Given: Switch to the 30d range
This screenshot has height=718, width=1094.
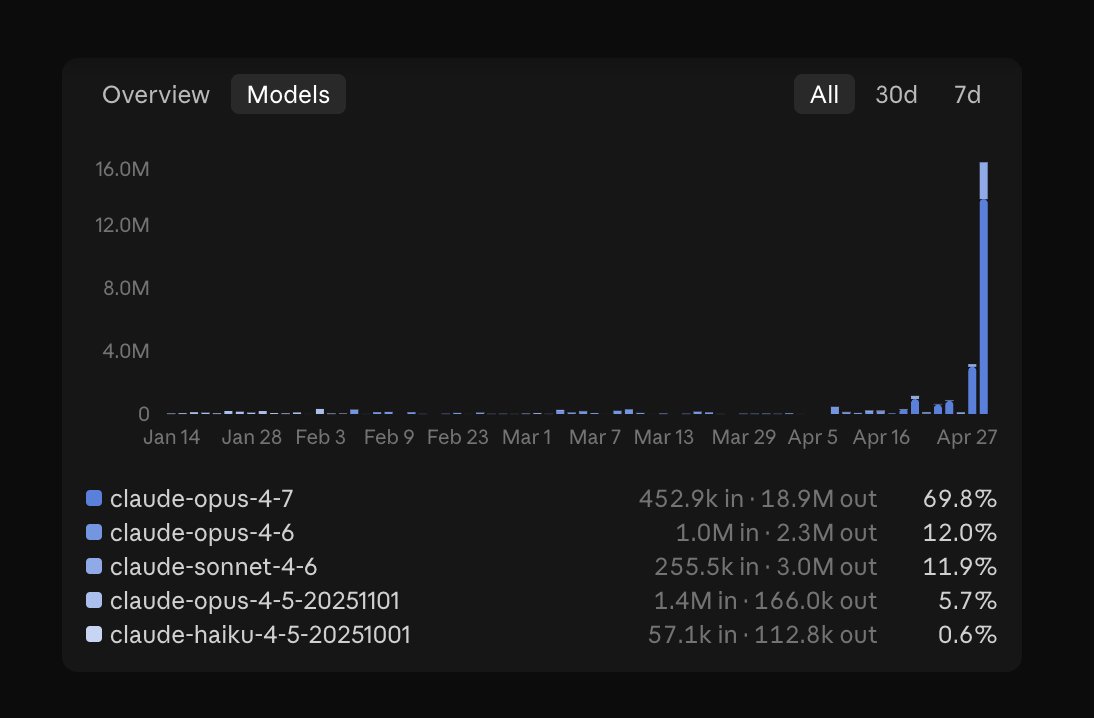Looking at the screenshot, I should (896, 94).
